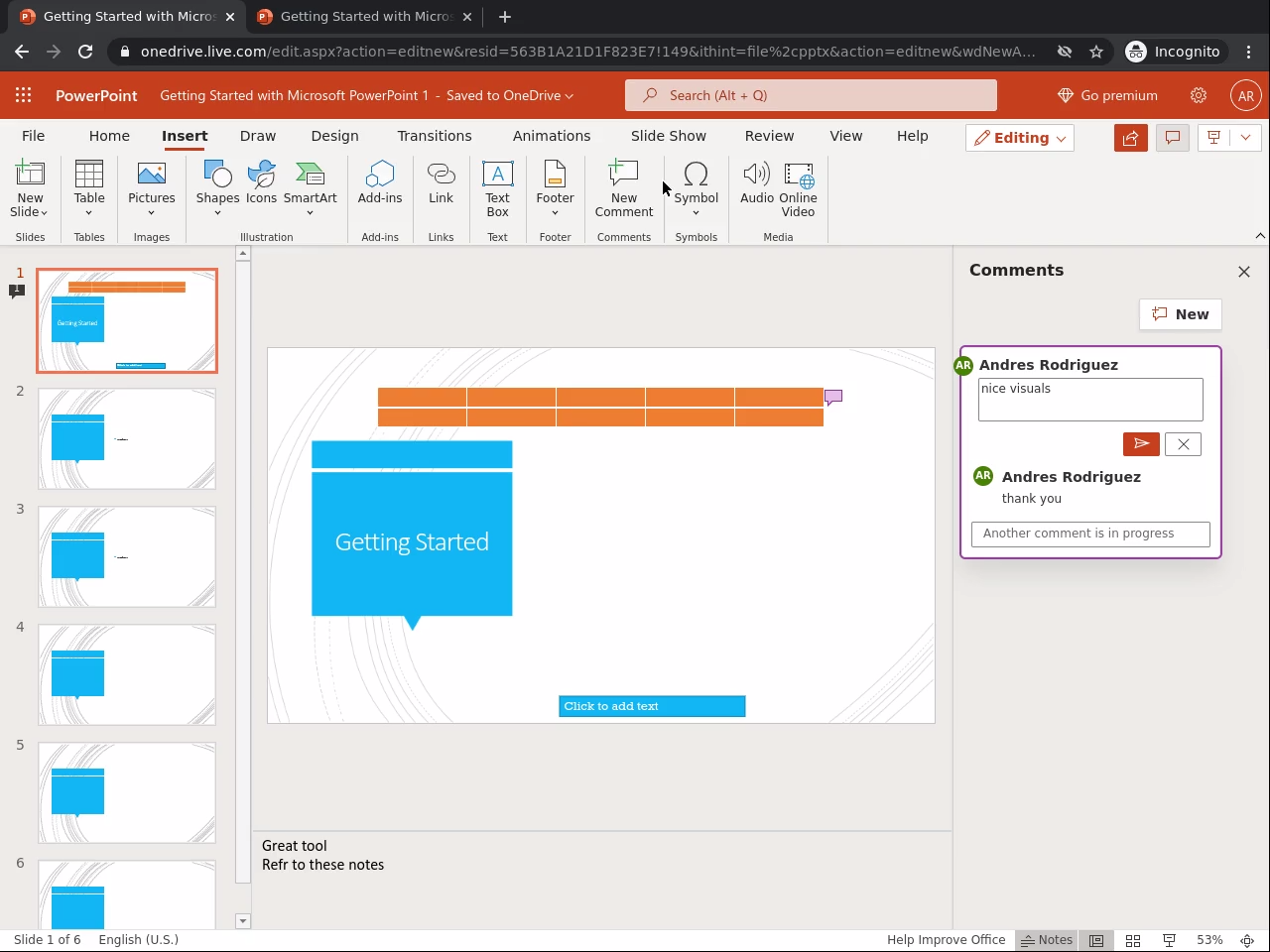Open the View tab
Viewport: 1270px width, 952px height.
click(x=846, y=136)
